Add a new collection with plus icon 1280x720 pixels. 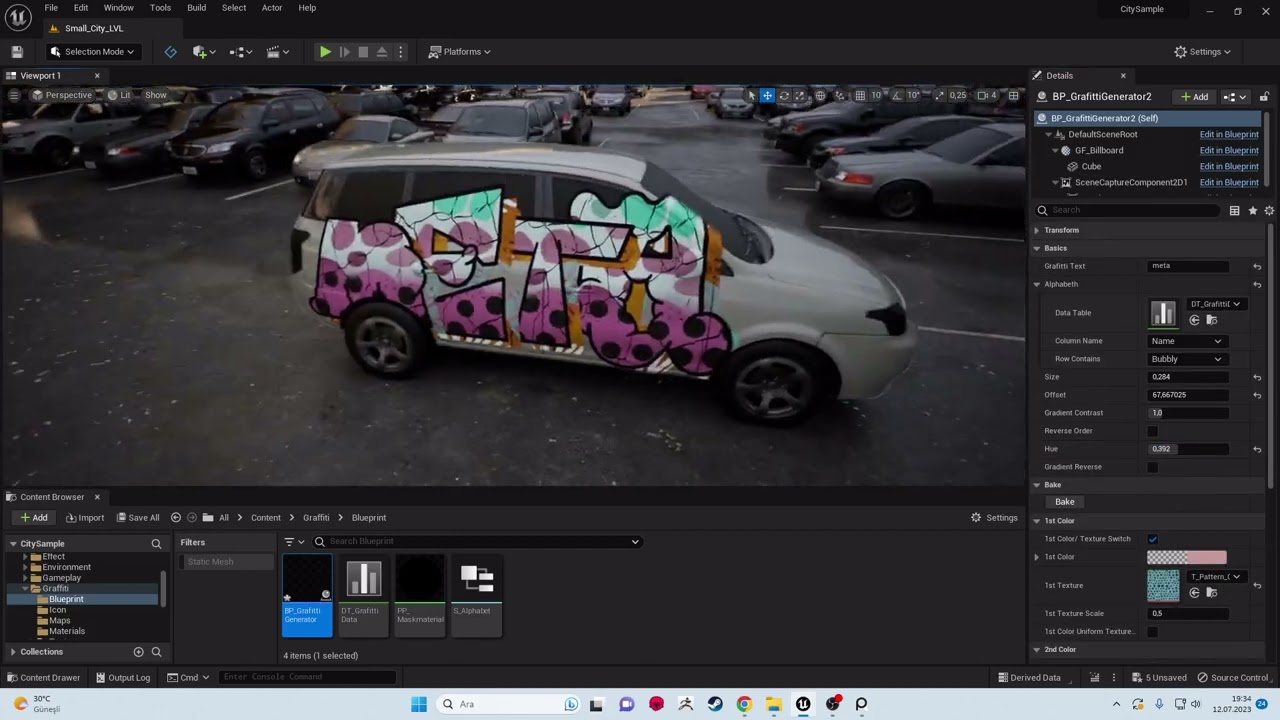coord(138,652)
